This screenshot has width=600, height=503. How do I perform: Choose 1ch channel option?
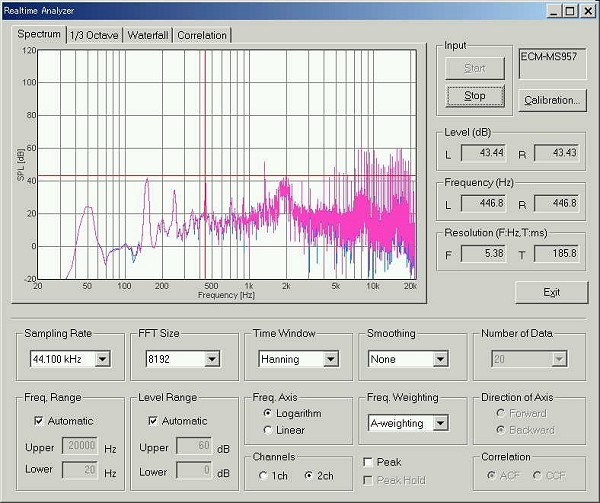(265, 476)
